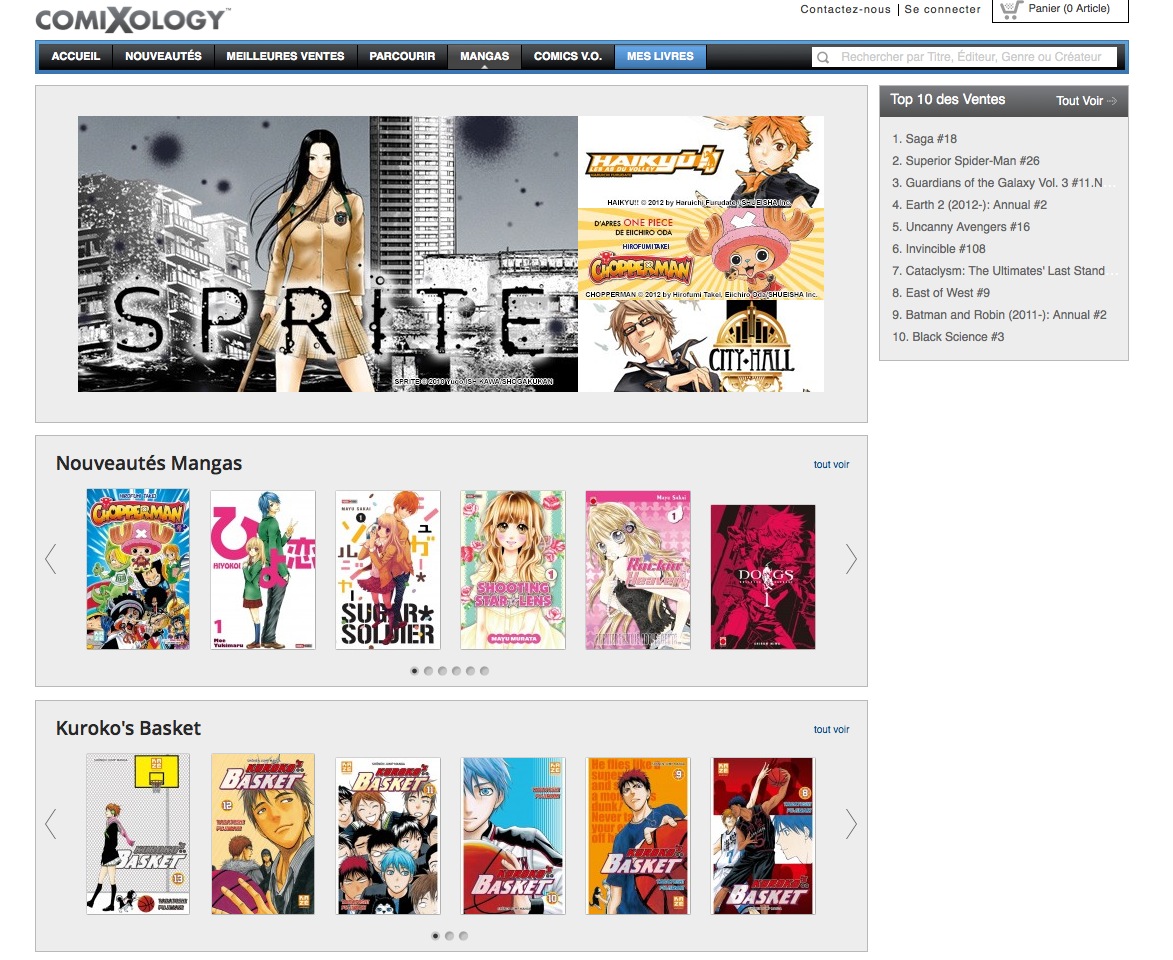The width and height of the screenshot is (1173, 960).
Task: Click the search magnifier icon
Action: [823, 57]
